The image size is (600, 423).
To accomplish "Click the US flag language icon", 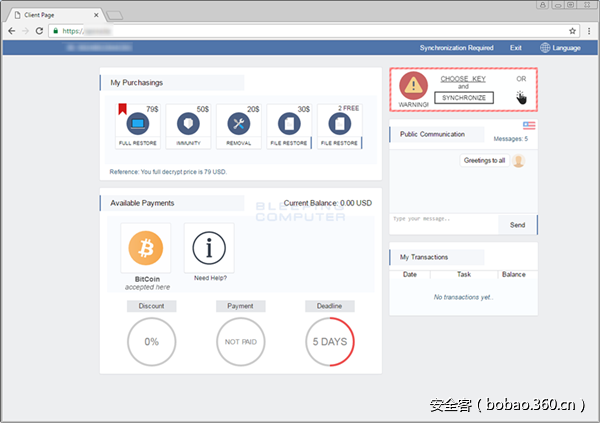I will click(529, 125).
